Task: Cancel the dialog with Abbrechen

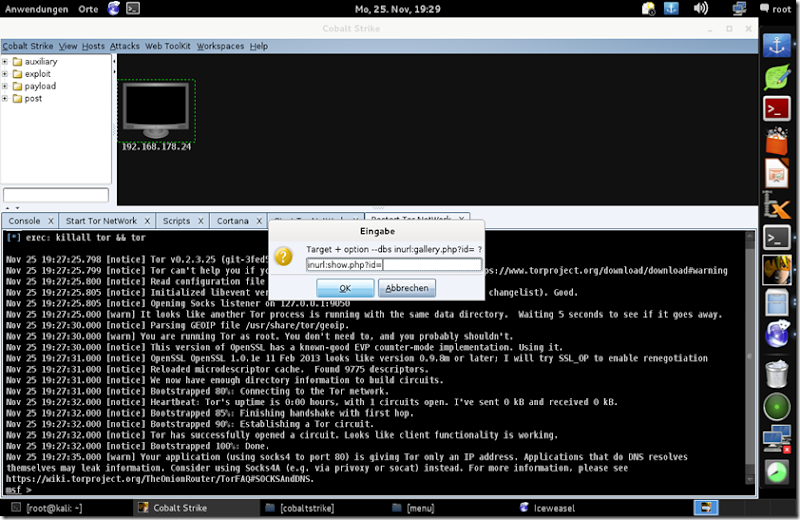Action: click(407, 288)
